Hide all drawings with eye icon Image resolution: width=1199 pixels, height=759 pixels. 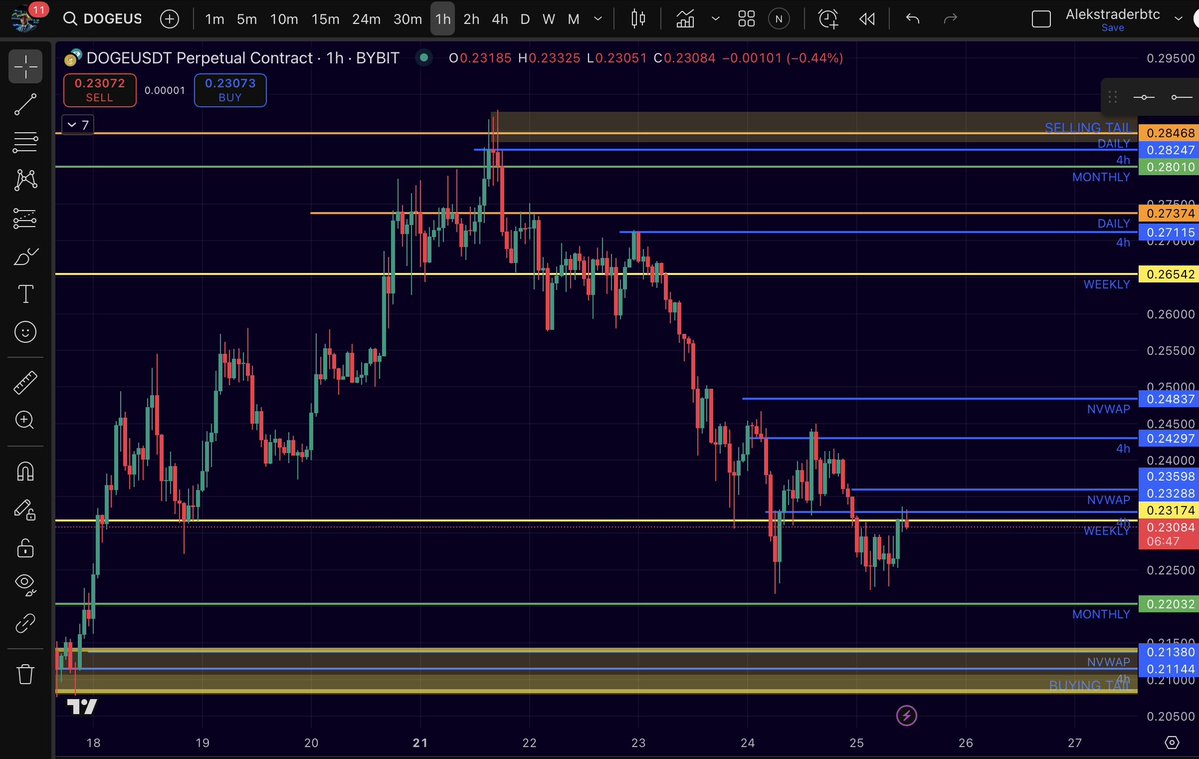coord(25,585)
